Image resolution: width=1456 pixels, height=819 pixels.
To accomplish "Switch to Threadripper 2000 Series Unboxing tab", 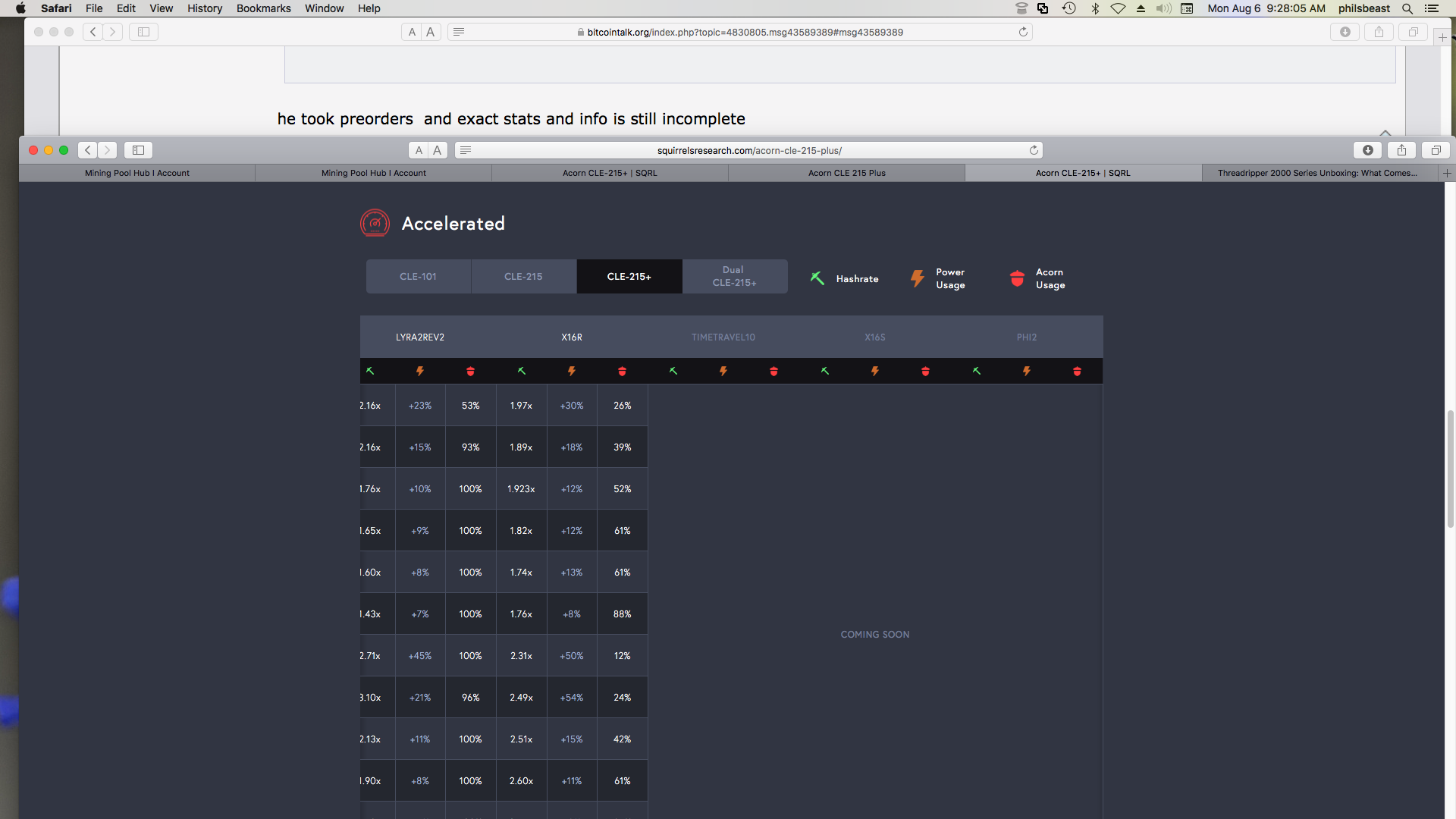I will 1320,173.
